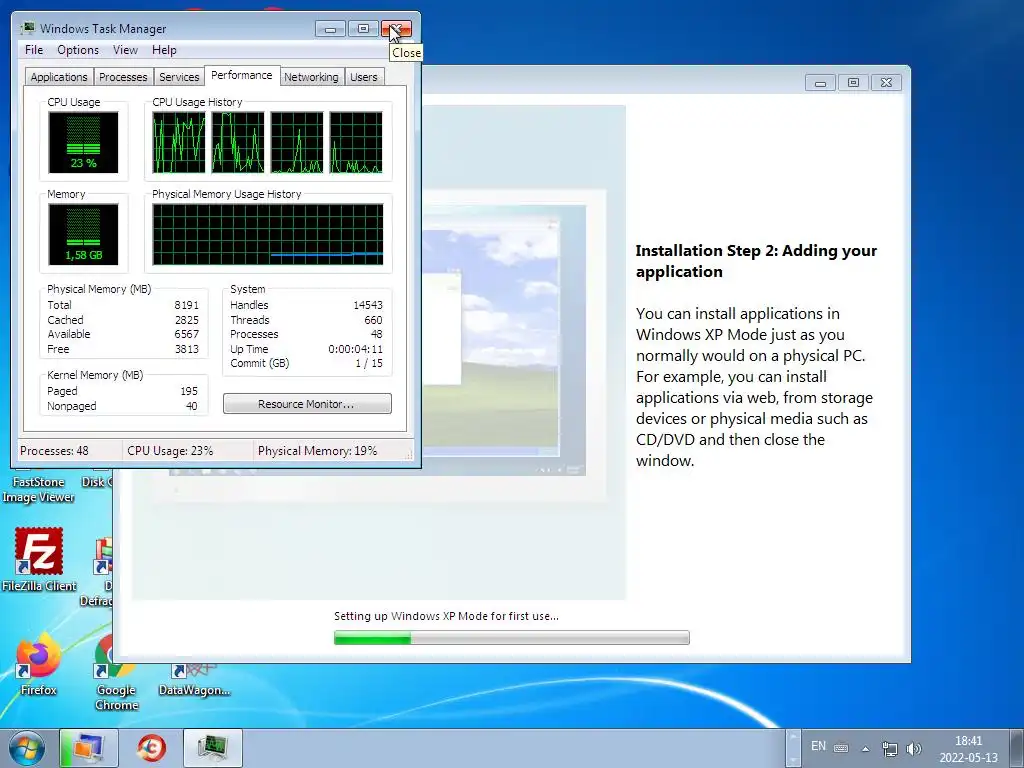Viewport: 1024px width, 768px height.
Task: Click the Kernel Nonpaged value 40
Action: point(191,406)
